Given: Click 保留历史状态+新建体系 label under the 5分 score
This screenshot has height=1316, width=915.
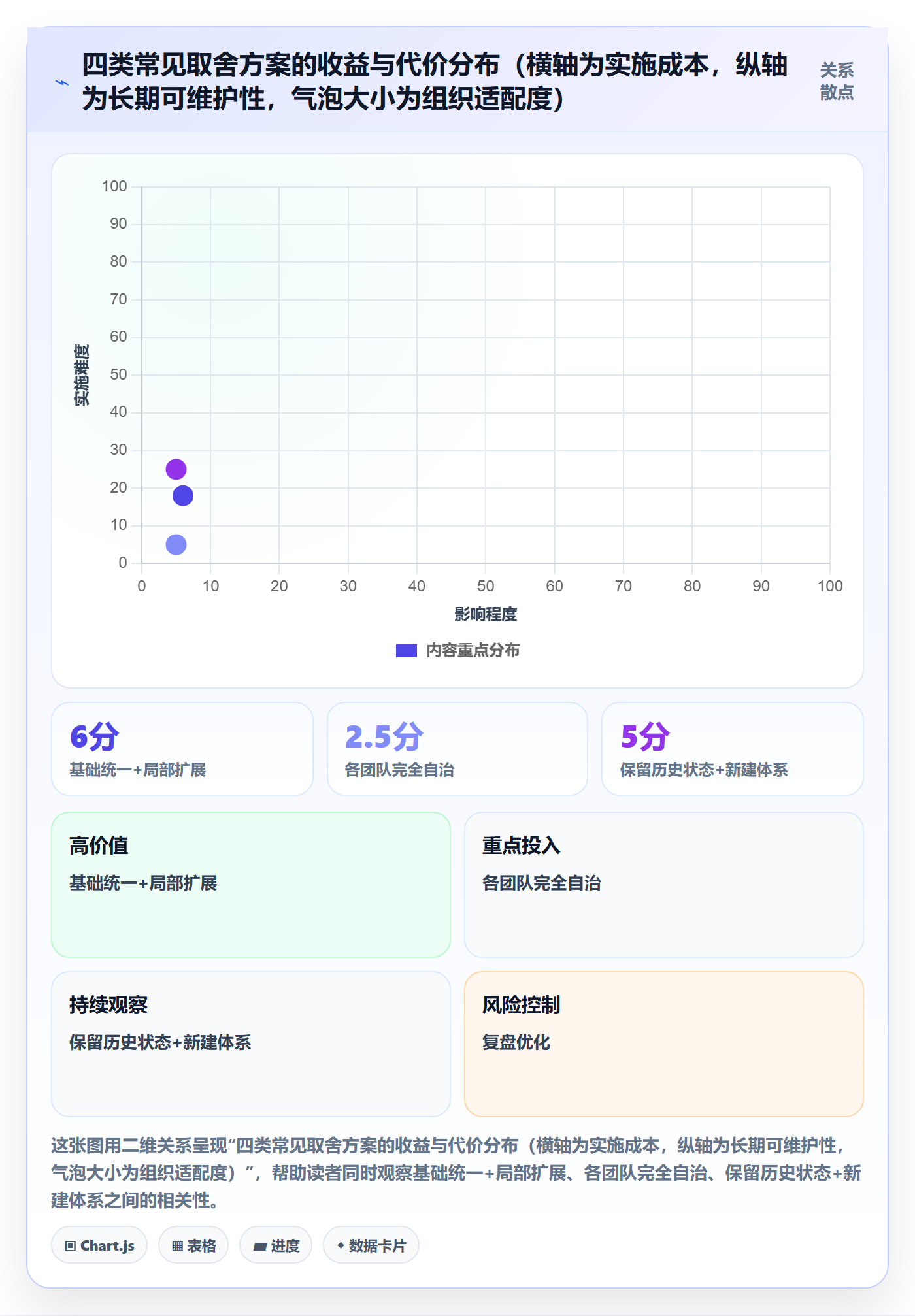Looking at the screenshot, I should 704,770.
